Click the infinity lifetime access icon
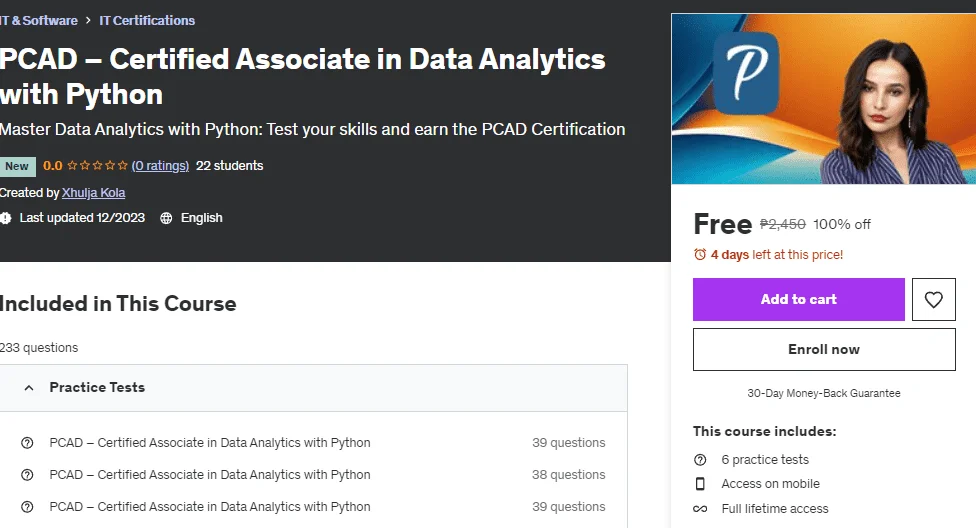976x528 pixels. pyautogui.click(x=700, y=509)
